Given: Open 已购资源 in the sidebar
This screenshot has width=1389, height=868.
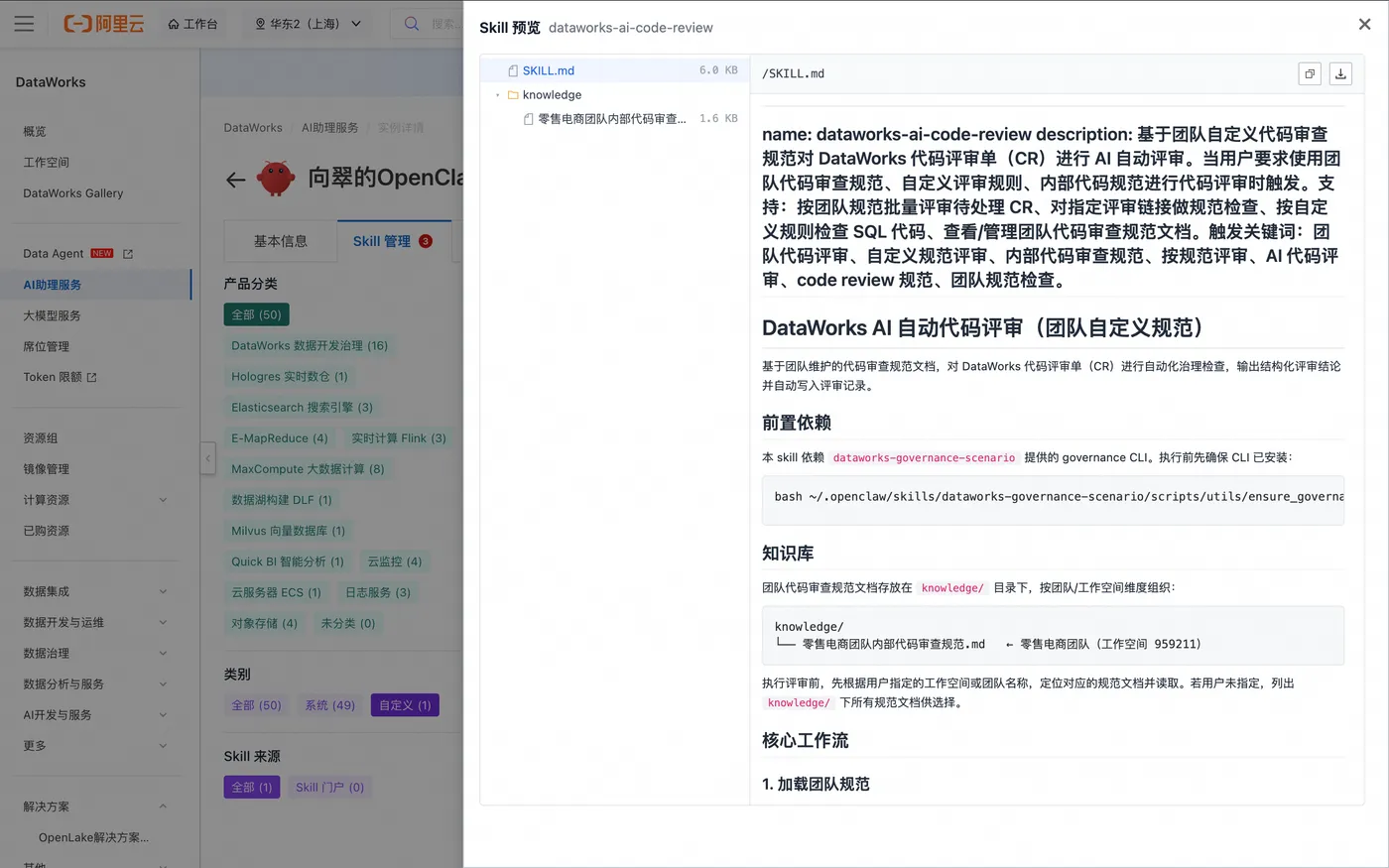Looking at the screenshot, I should pyautogui.click(x=47, y=531).
